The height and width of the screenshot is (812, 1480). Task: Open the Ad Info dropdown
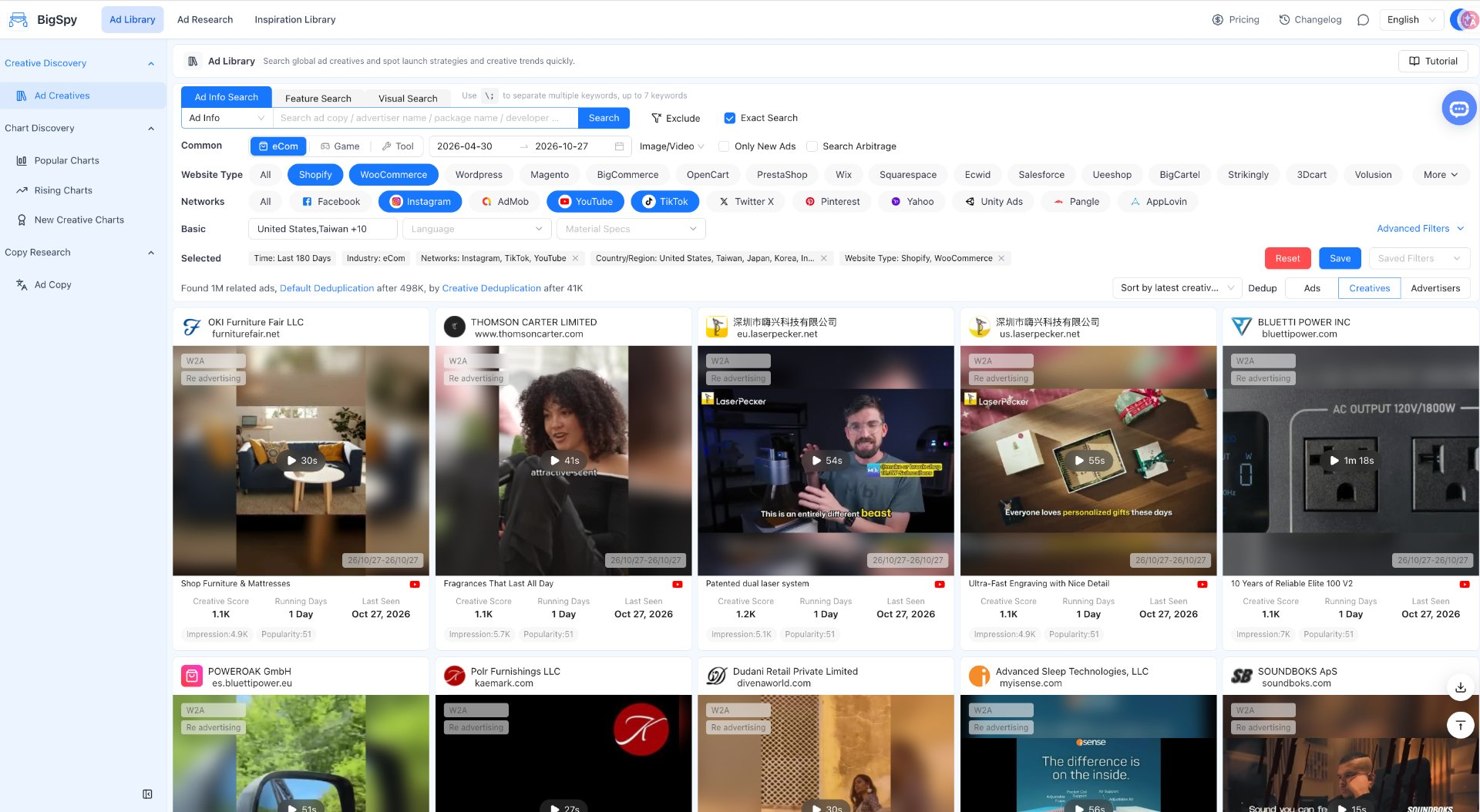click(227, 118)
